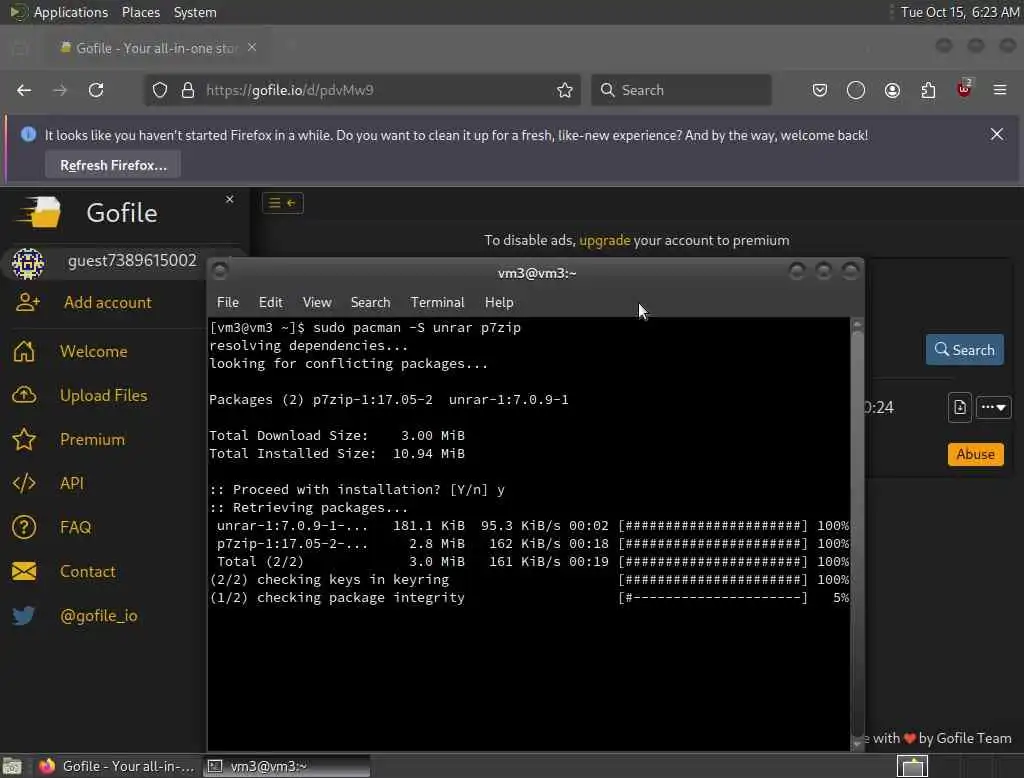Click Add account in Gofile sidebar

[x=108, y=302]
